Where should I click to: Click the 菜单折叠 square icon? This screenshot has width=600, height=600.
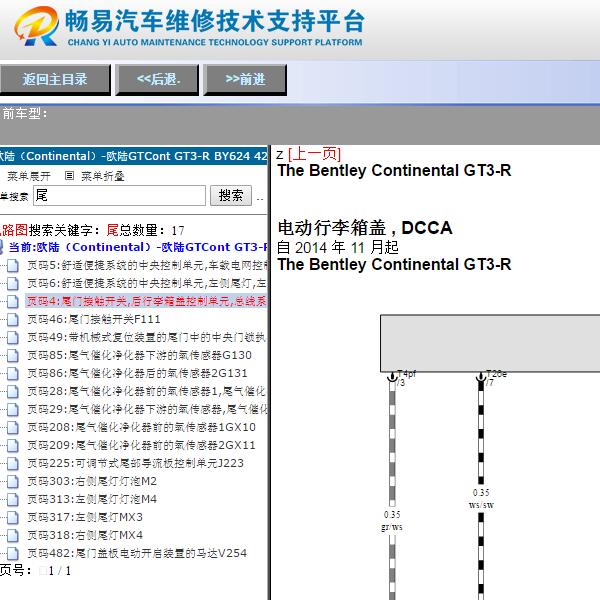pyautogui.click(x=69, y=176)
